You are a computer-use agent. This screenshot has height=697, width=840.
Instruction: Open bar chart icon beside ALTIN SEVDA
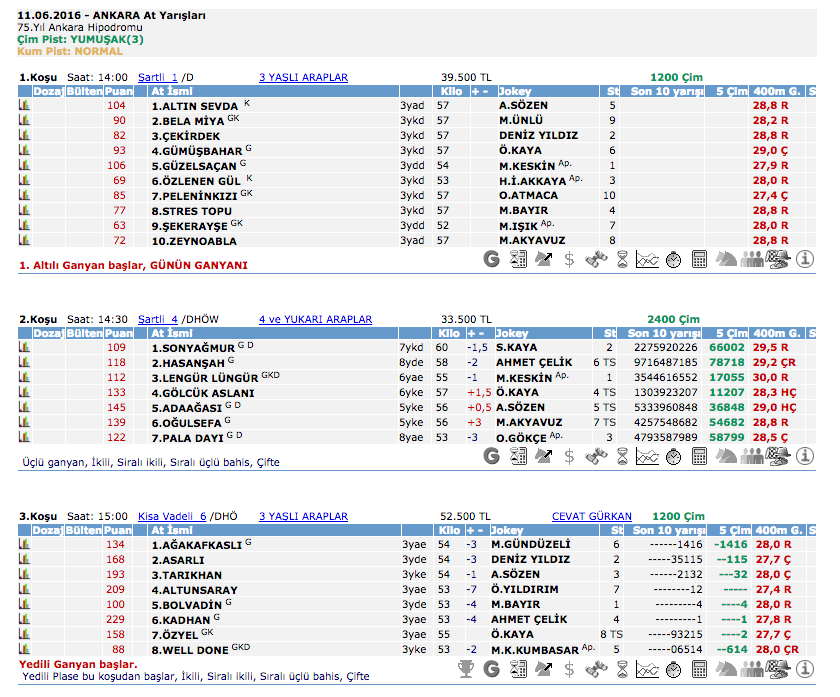[24, 105]
